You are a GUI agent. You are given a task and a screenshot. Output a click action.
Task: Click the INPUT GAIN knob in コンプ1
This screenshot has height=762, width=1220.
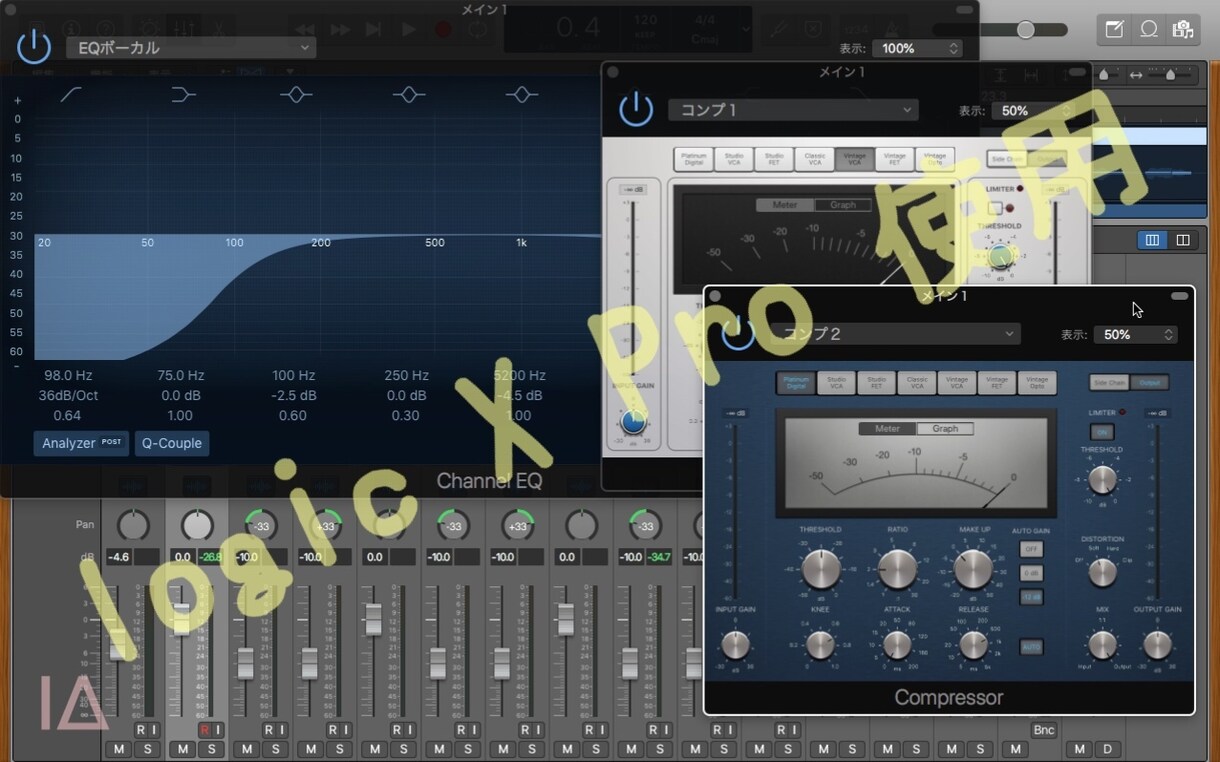pyautogui.click(x=633, y=421)
